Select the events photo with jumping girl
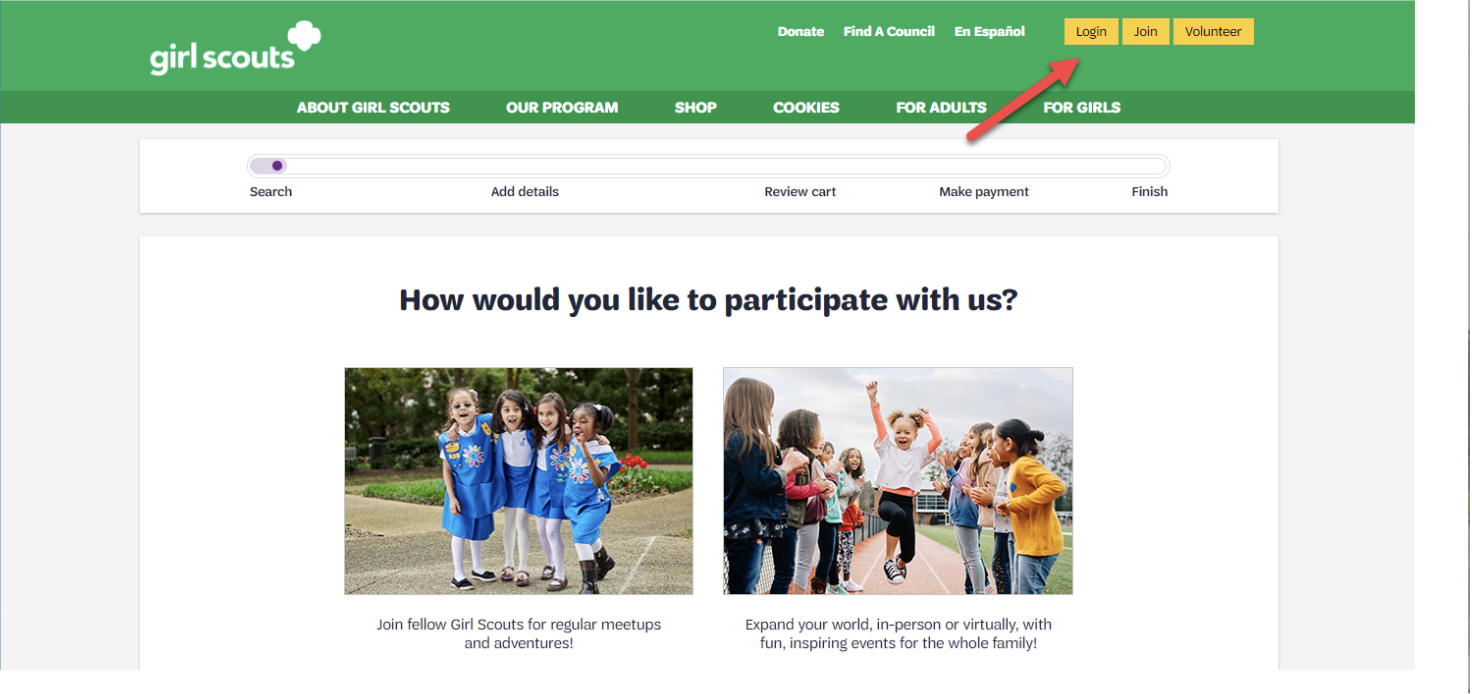The width and height of the screenshot is (1472, 694). (x=898, y=481)
